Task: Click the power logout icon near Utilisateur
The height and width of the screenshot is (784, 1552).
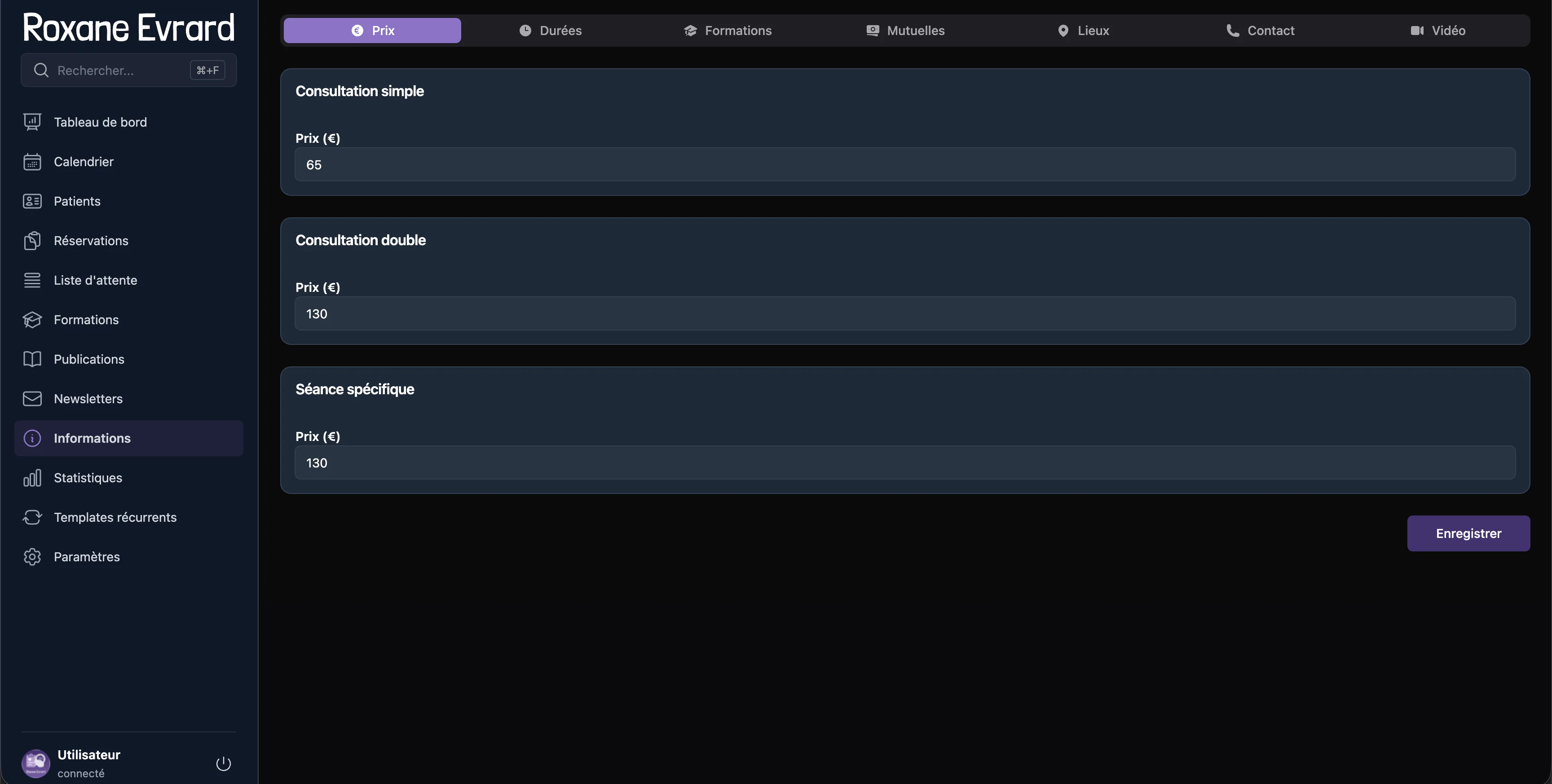Action: pos(223,763)
